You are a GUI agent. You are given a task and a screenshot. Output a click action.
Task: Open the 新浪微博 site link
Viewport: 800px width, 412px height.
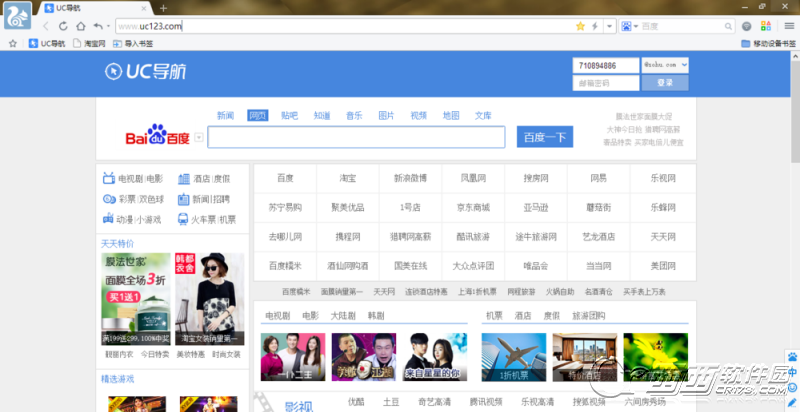tap(410, 178)
